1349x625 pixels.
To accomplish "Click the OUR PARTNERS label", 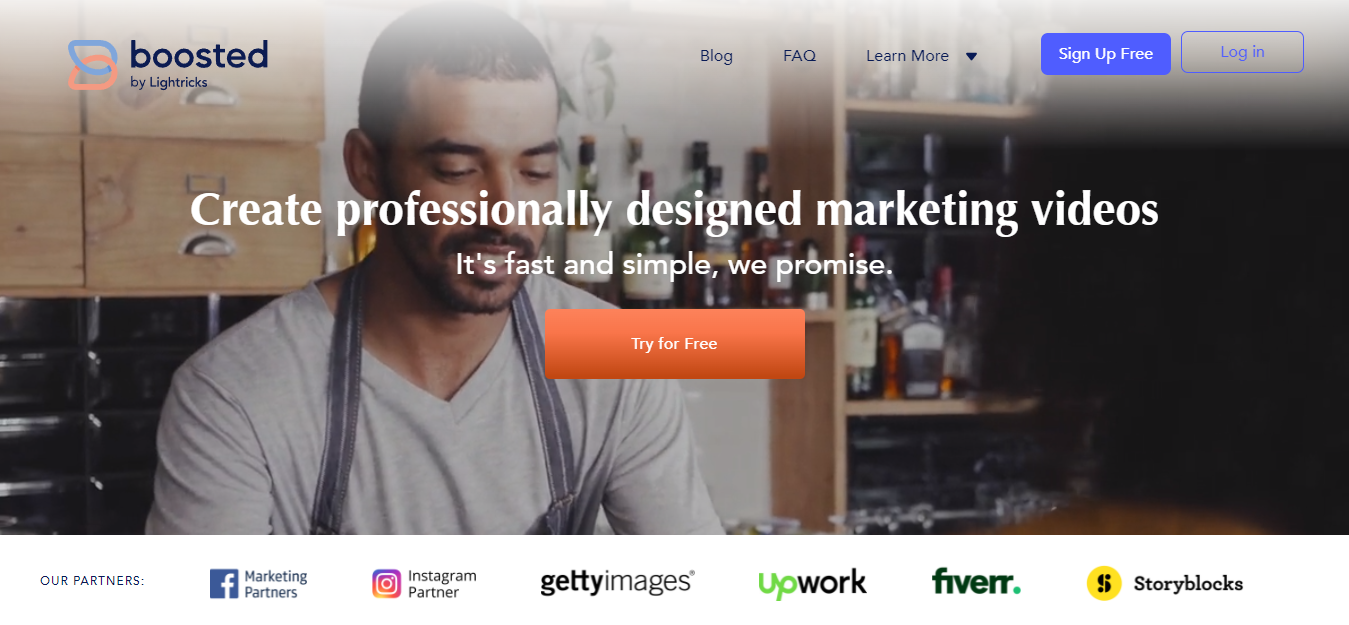I will 92,581.
